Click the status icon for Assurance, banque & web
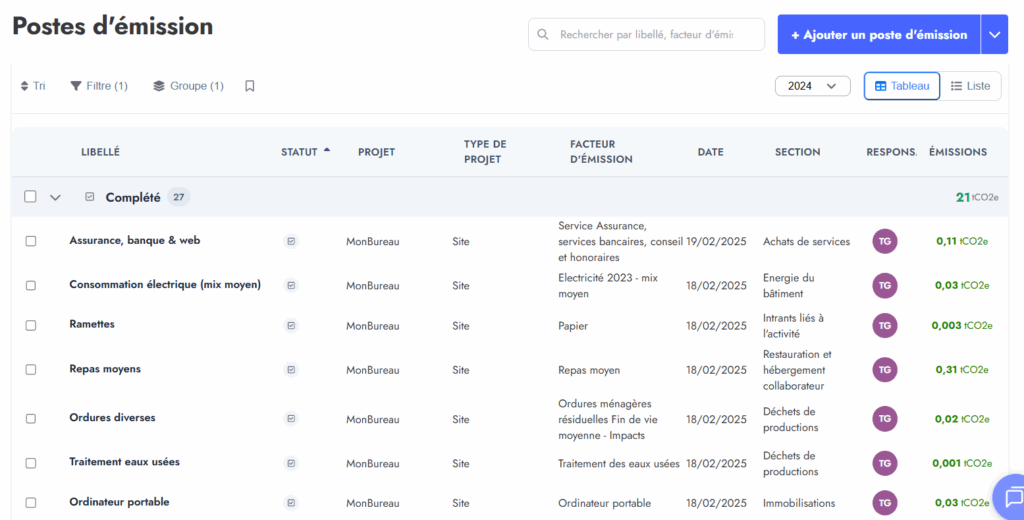 (x=291, y=241)
